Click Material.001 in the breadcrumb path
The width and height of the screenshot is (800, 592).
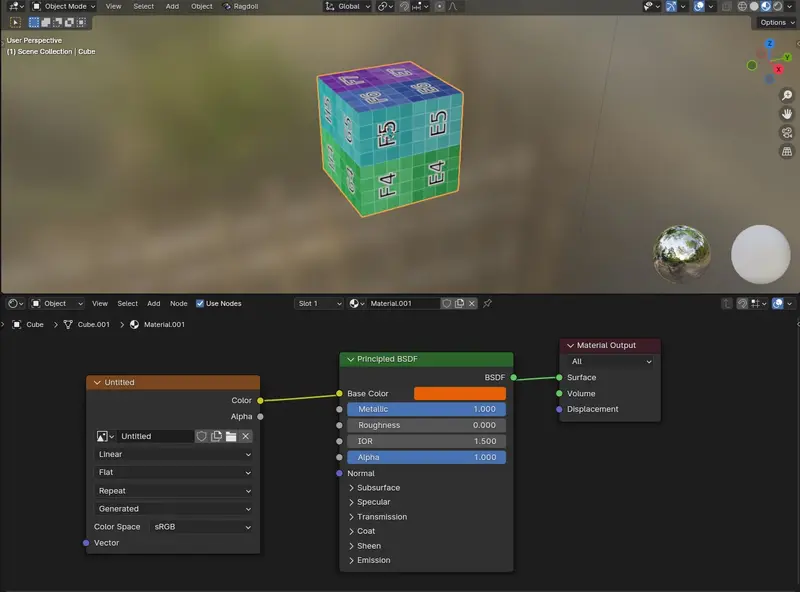(165, 324)
